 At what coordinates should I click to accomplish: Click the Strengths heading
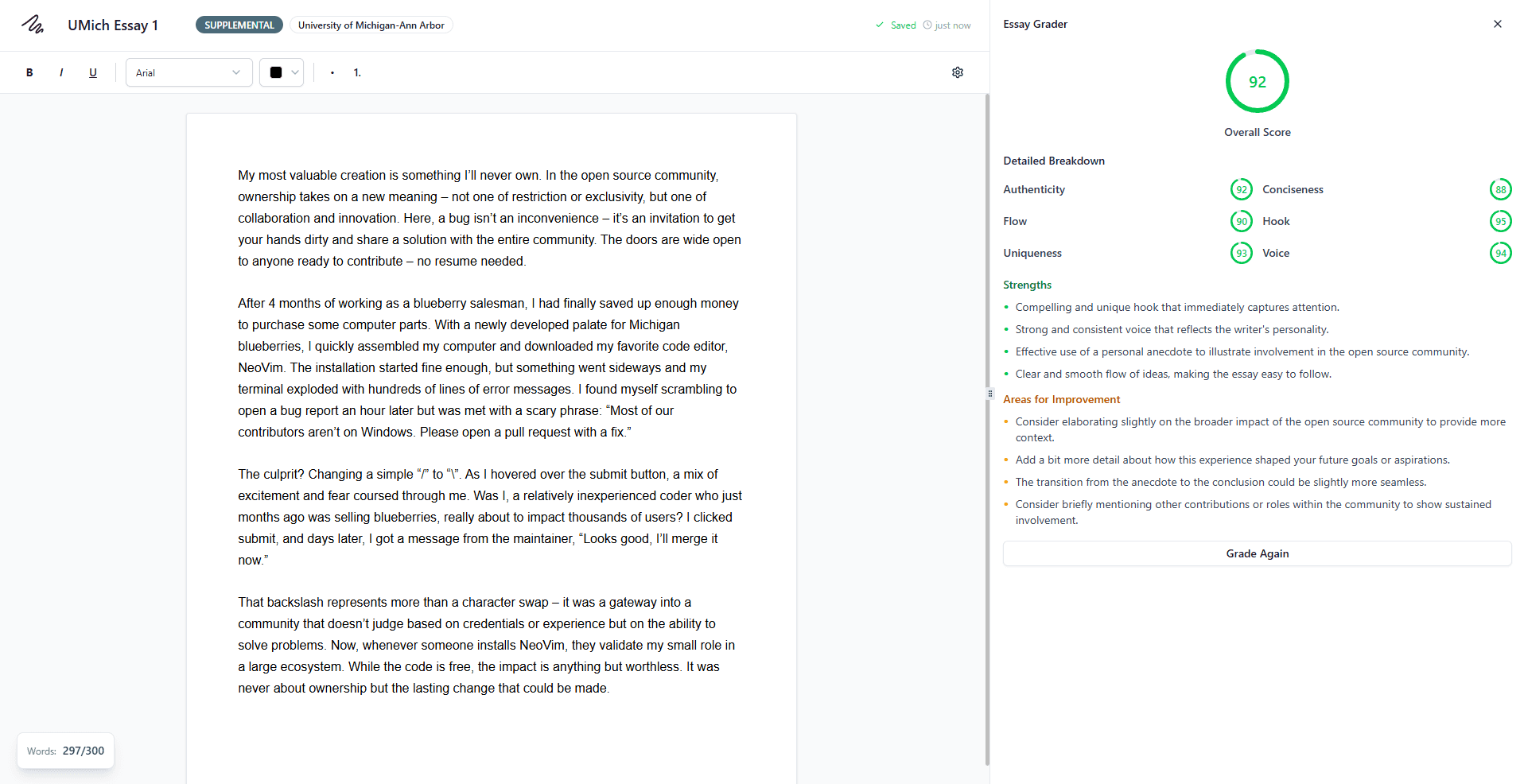click(1027, 285)
